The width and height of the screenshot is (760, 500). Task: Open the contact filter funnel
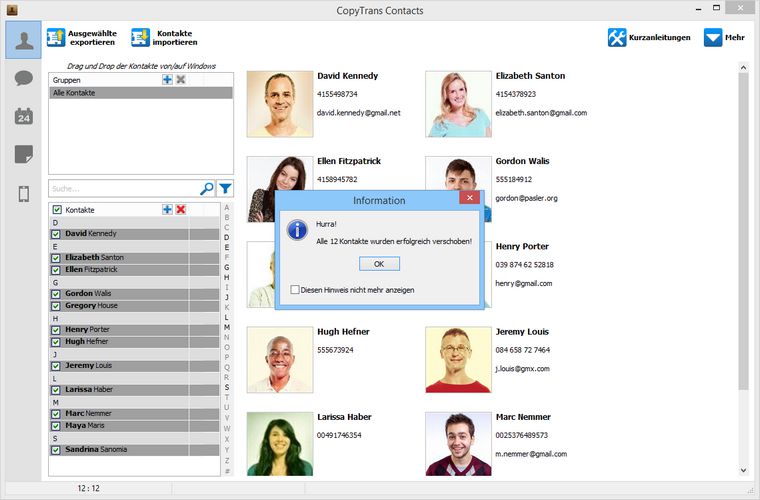(225, 188)
